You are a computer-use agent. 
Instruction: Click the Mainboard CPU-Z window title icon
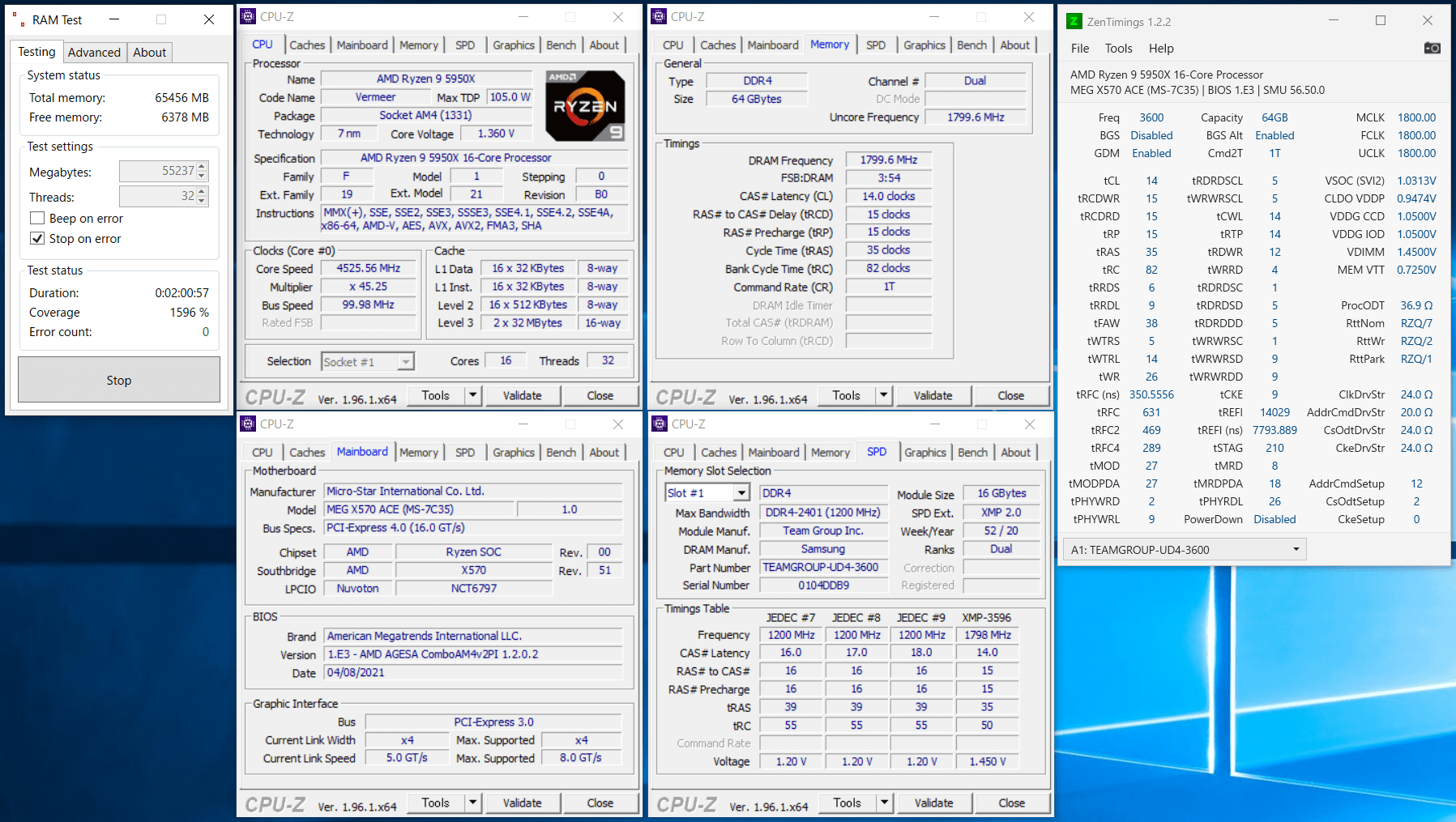249,424
